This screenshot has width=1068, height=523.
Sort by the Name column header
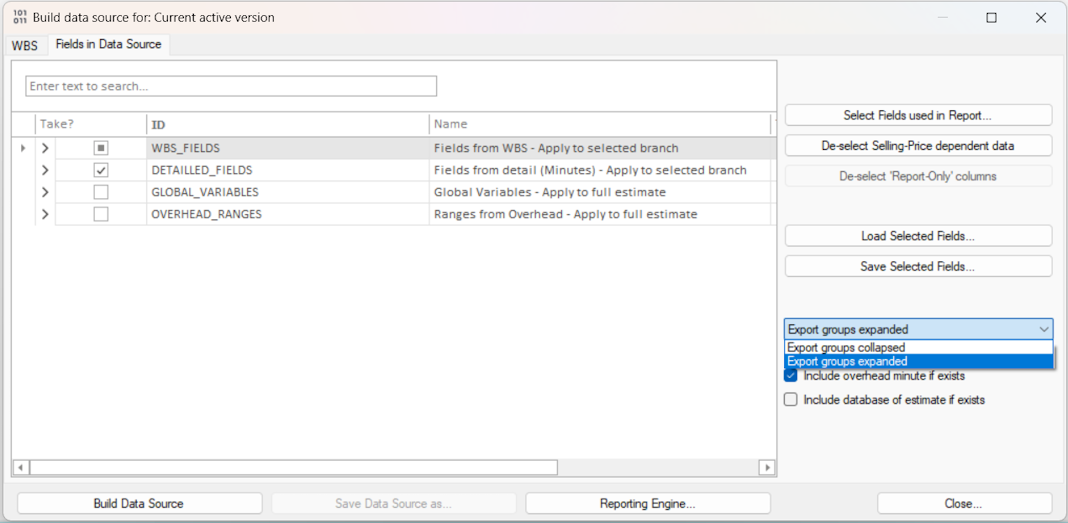click(x=599, y=125)
